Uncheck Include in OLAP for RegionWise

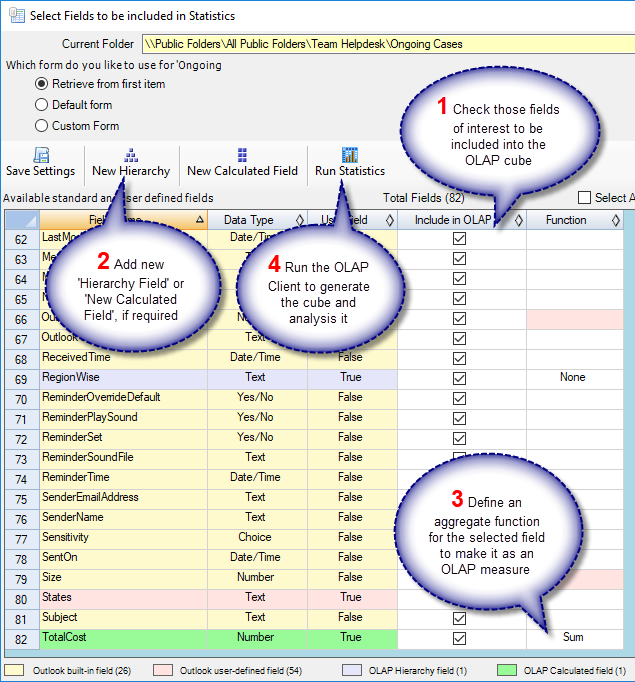click(459, 378)
